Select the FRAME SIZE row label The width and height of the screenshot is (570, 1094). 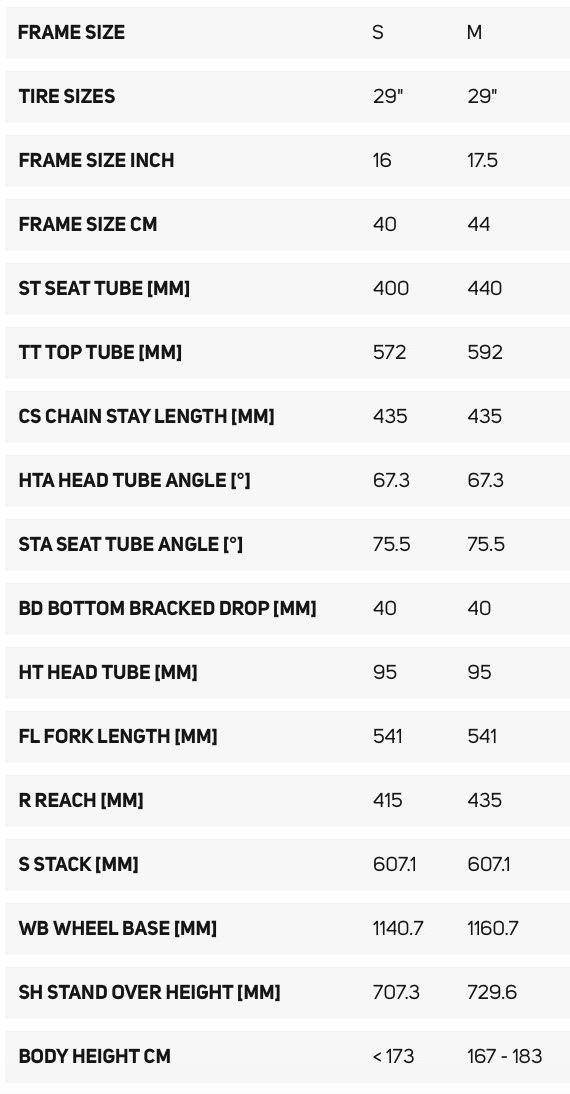click(x=71, y=32)
